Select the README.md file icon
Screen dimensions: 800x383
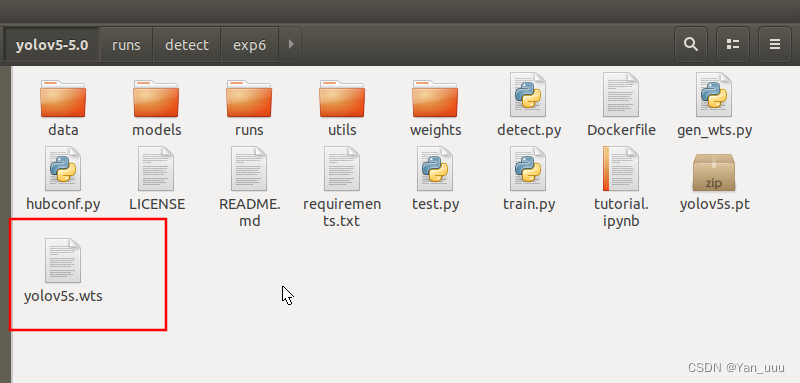[249, 169]
